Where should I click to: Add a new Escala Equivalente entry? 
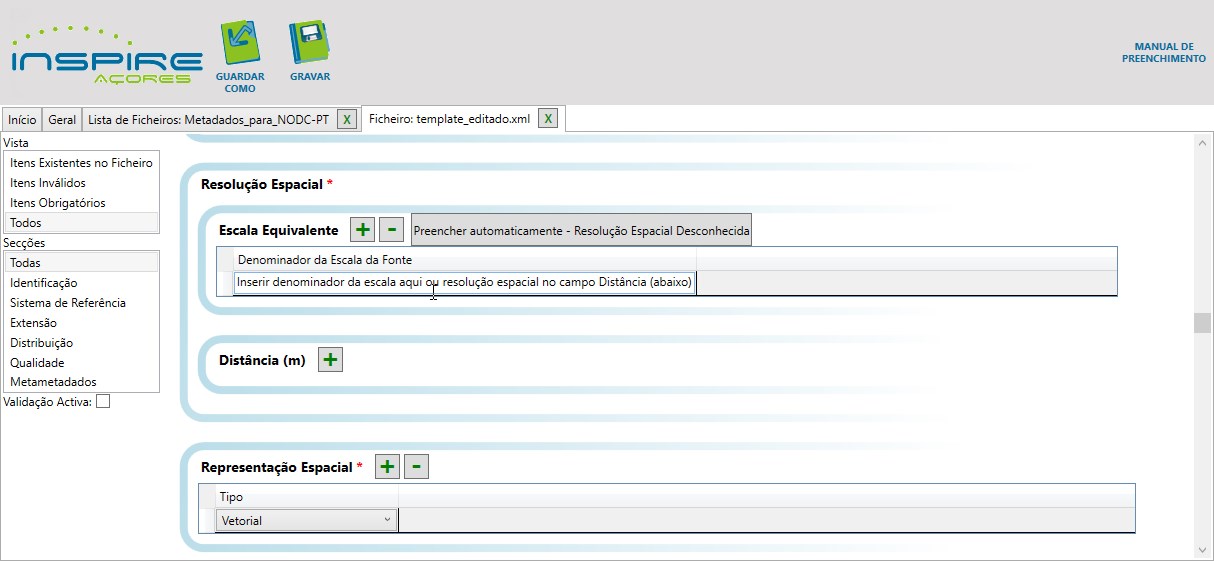click(x=363, y=230)
